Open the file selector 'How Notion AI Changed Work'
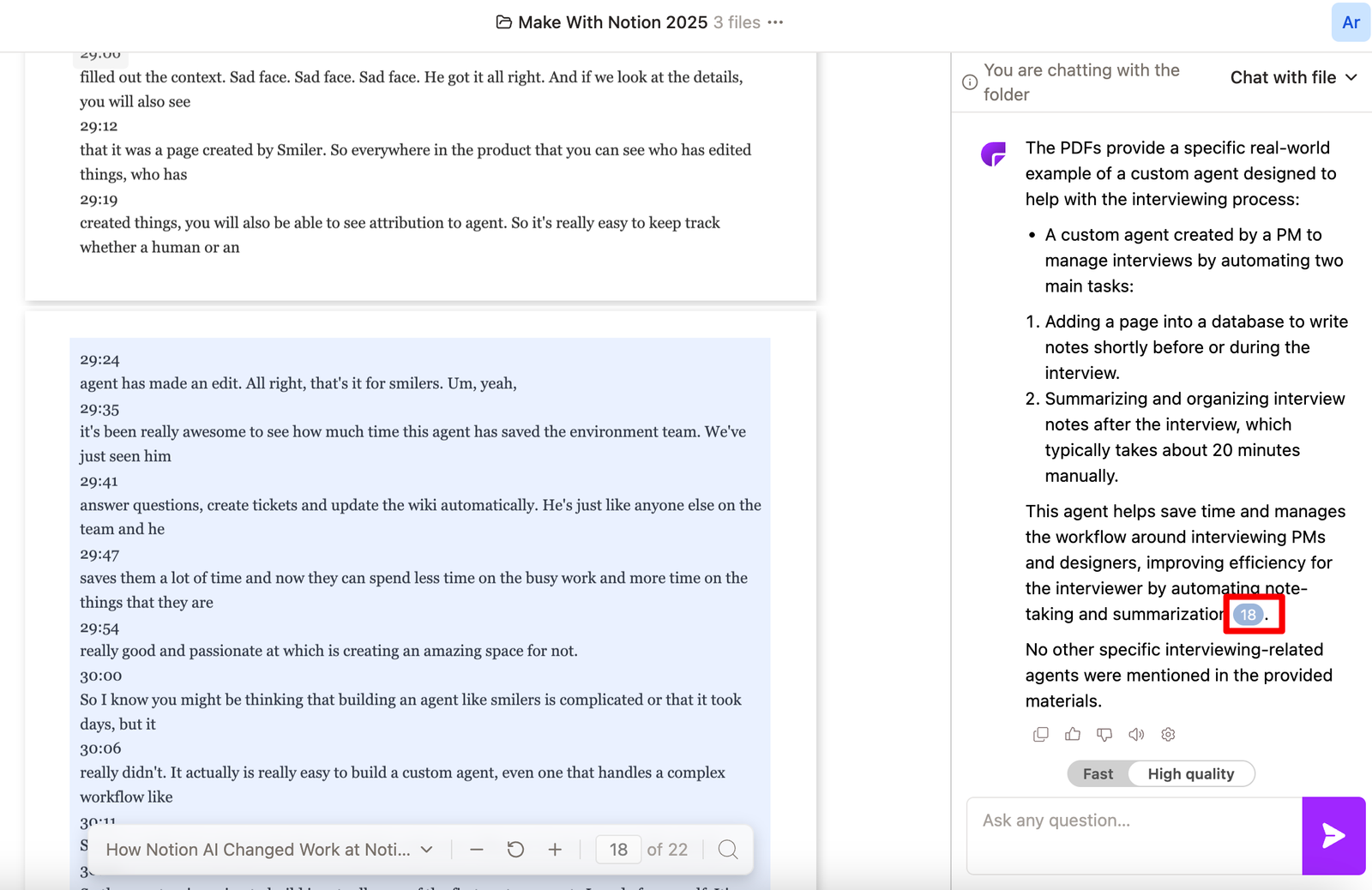This screenshot has height=890, width=1372. (269, 850)
